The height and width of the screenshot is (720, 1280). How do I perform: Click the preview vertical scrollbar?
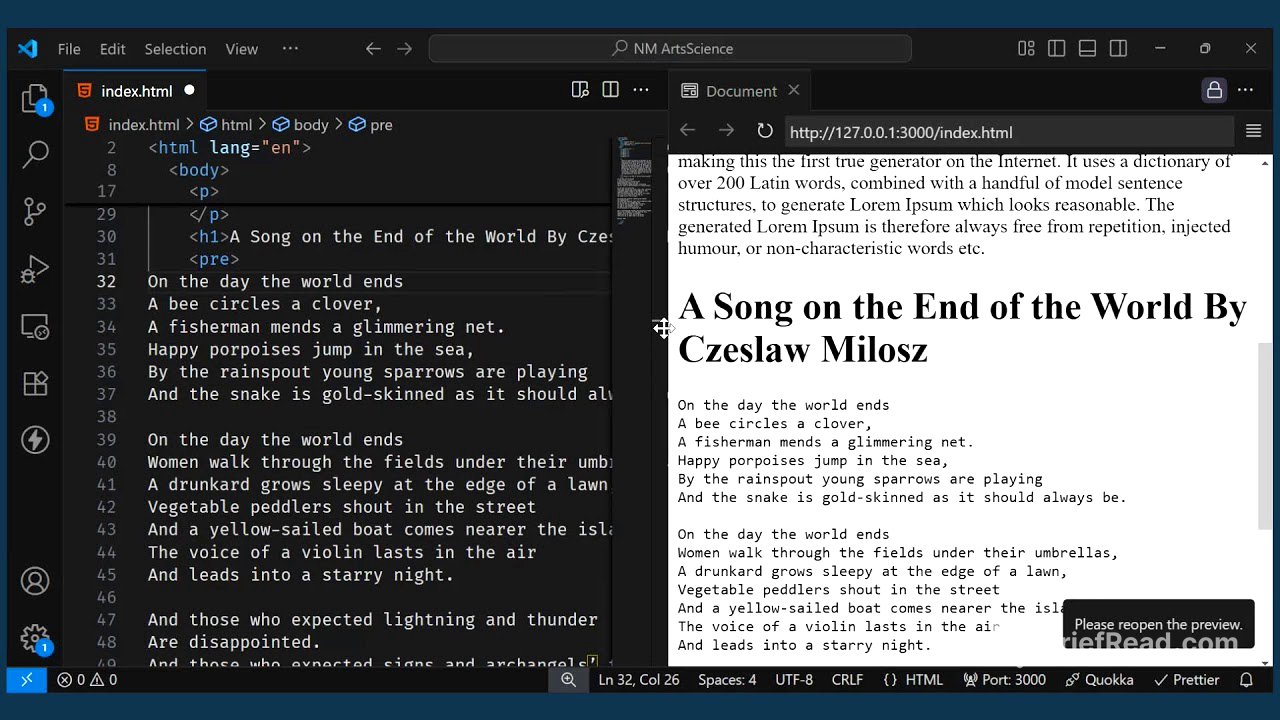[1265, 435]
